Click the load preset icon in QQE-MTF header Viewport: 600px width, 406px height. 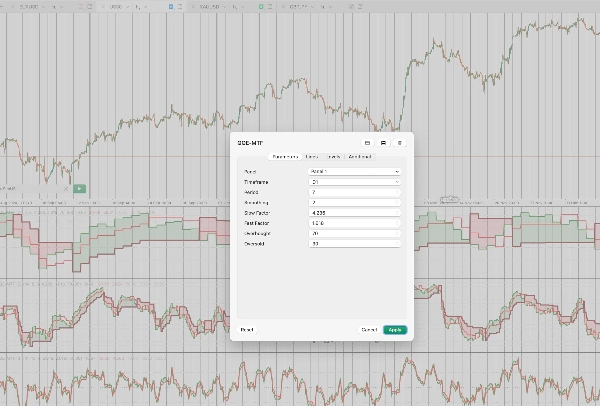[x=367, y=143]
